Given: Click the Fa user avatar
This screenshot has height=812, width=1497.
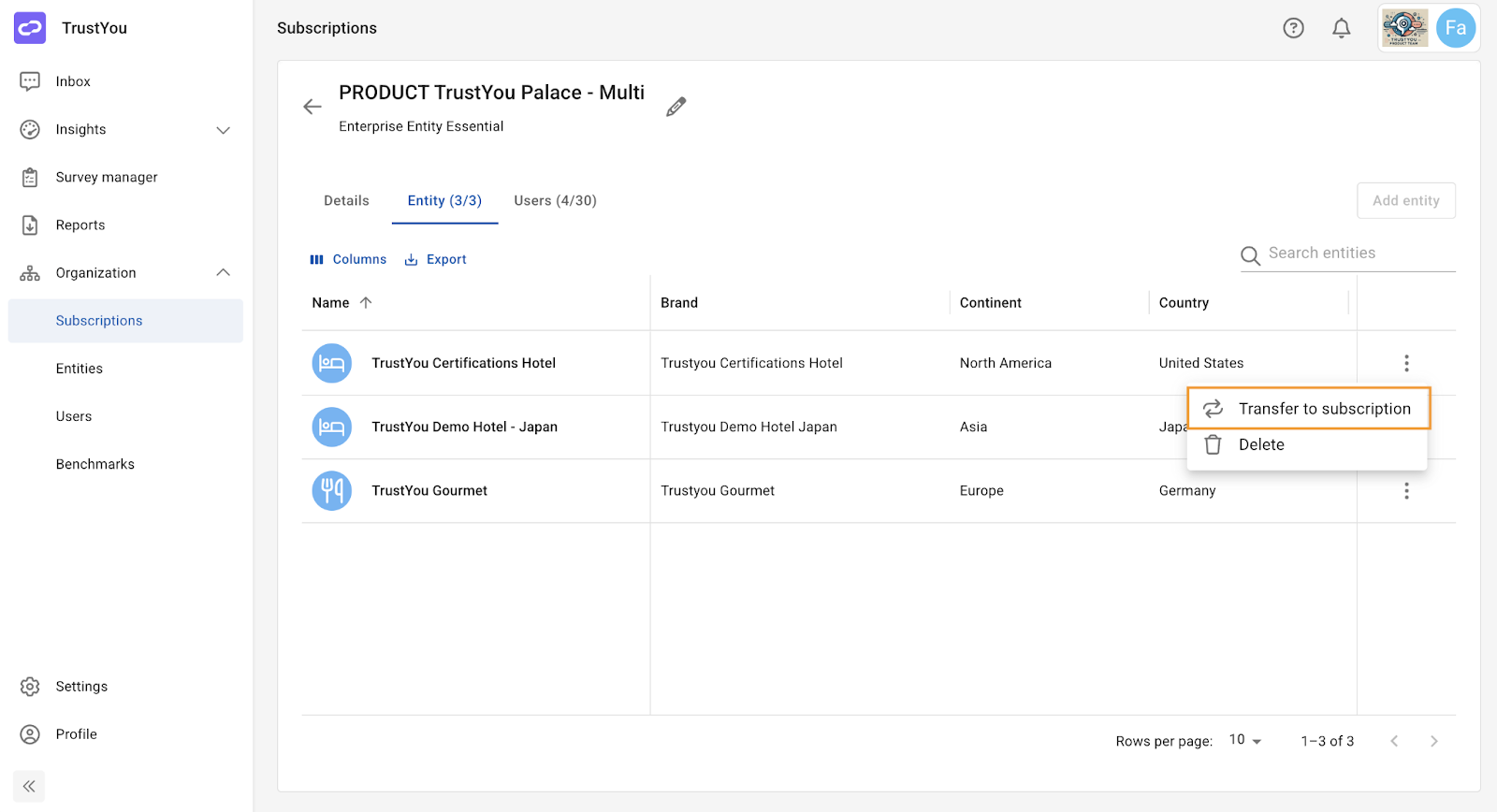Looking at the screenshot, I should 1455,28.
